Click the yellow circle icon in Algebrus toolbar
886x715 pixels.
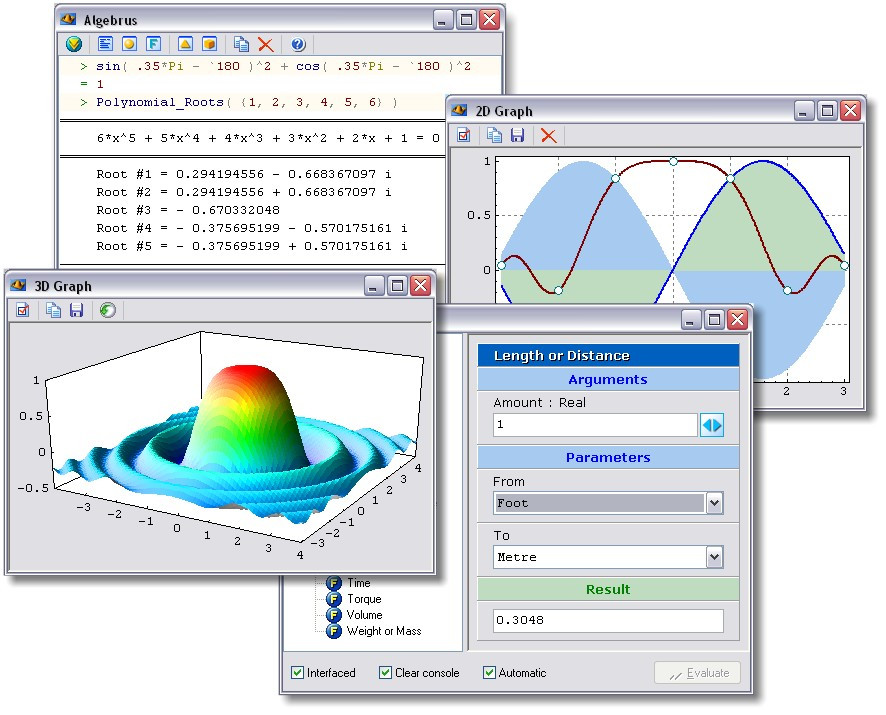[x=129, y=44]
